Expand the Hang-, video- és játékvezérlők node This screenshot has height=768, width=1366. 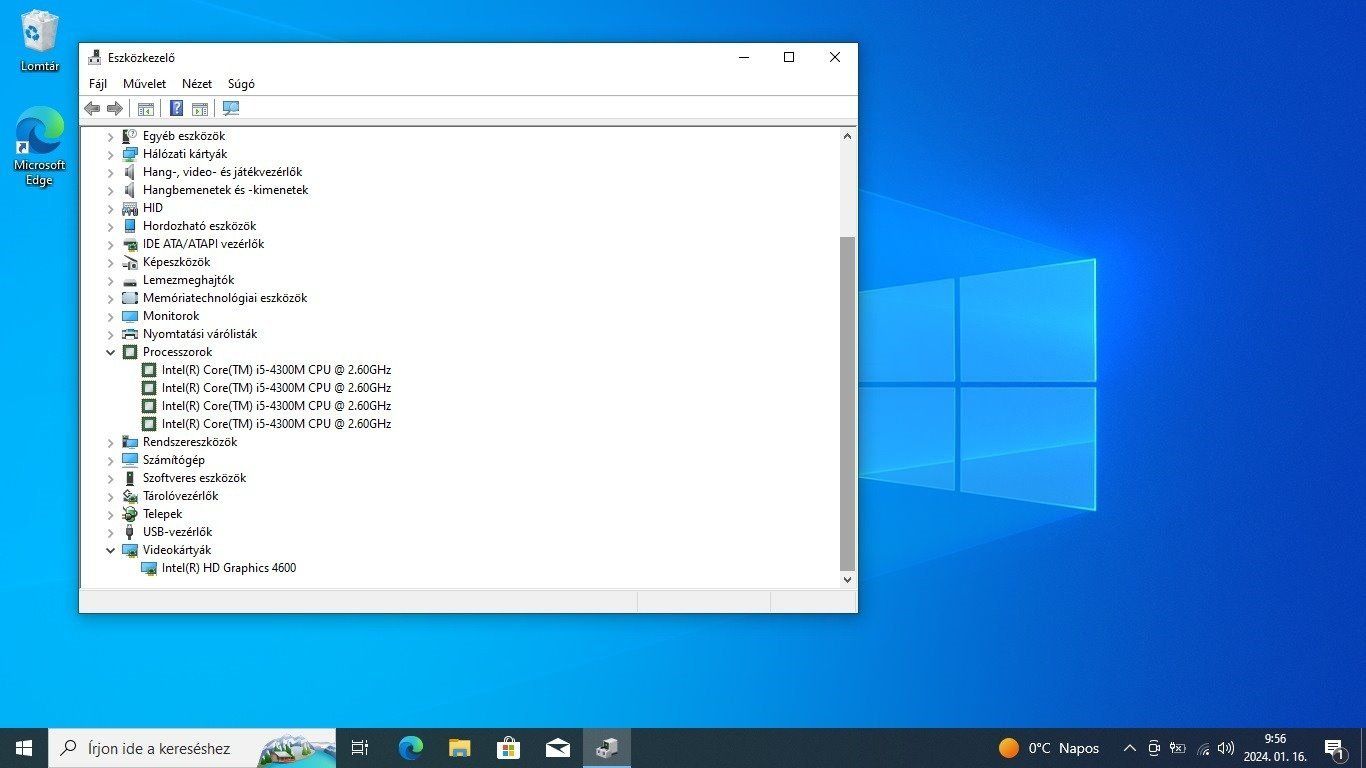point(111,172)
